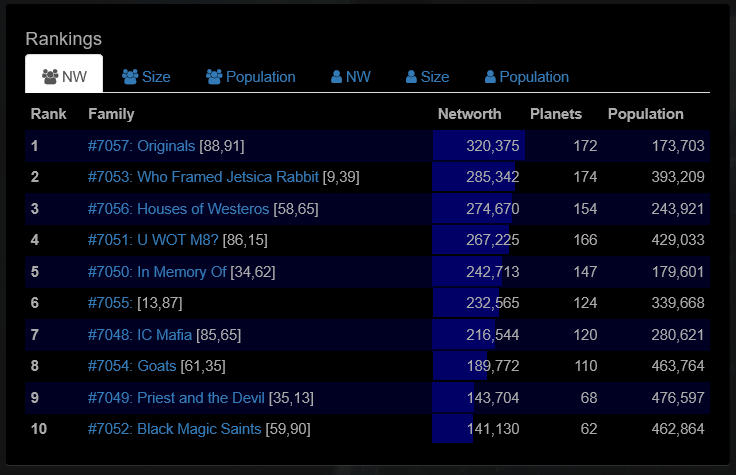
Task: Open family #7048: IC Mafia
Action: [x=140, y=335]
